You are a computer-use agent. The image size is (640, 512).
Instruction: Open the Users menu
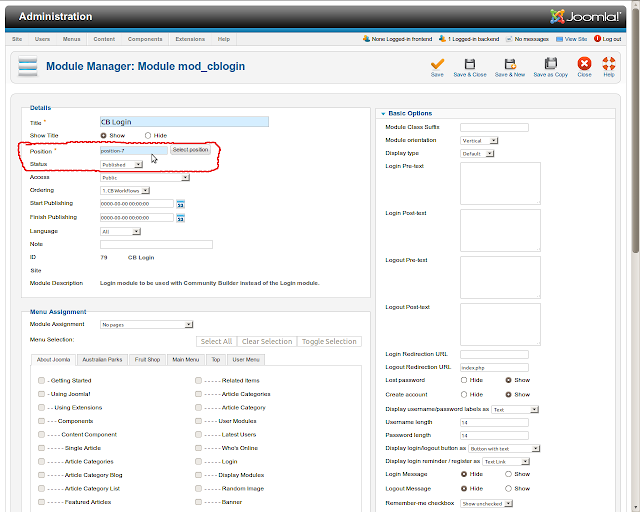pyautogui.click(x=42, y=39)
